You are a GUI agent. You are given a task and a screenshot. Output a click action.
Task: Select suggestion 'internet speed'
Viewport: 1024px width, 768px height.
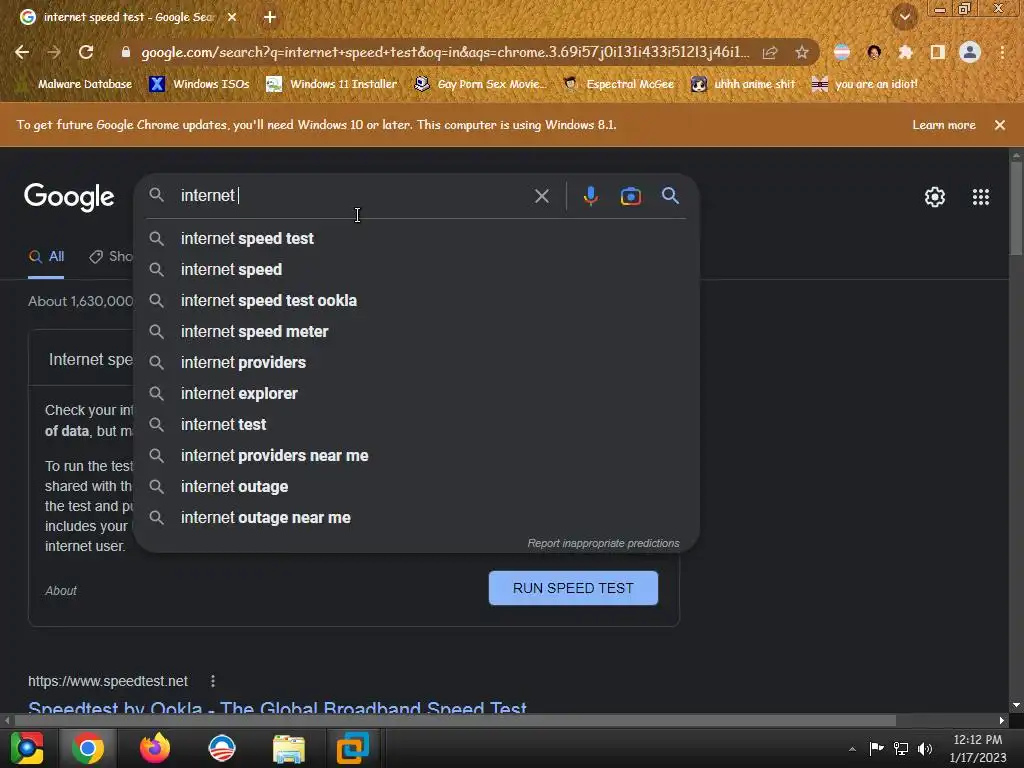pyautogui.click(x=417, y=270)
